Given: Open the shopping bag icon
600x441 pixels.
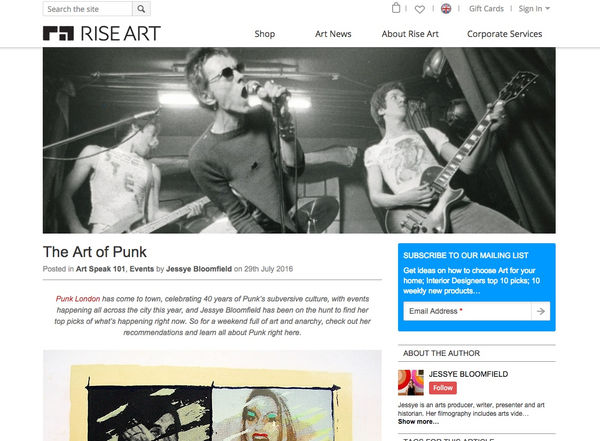Looking at the screenshot, I should pyautogui.click(x=396, y=8).
